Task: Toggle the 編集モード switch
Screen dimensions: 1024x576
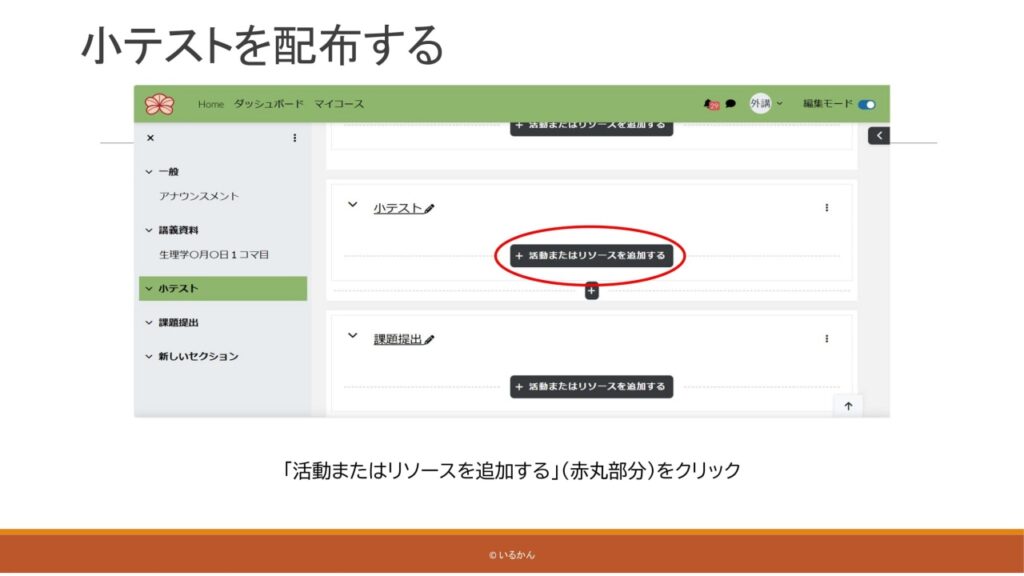Action: click(x=866, y=104)
